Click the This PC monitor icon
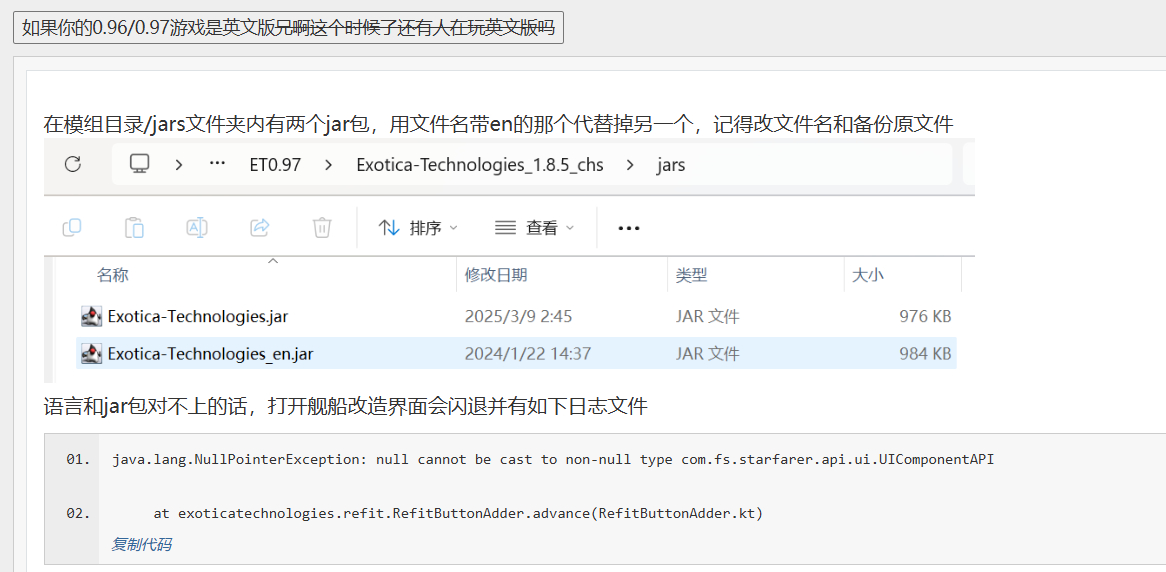The height and width of the screenshot is (572, 1166). coord(139,164)
